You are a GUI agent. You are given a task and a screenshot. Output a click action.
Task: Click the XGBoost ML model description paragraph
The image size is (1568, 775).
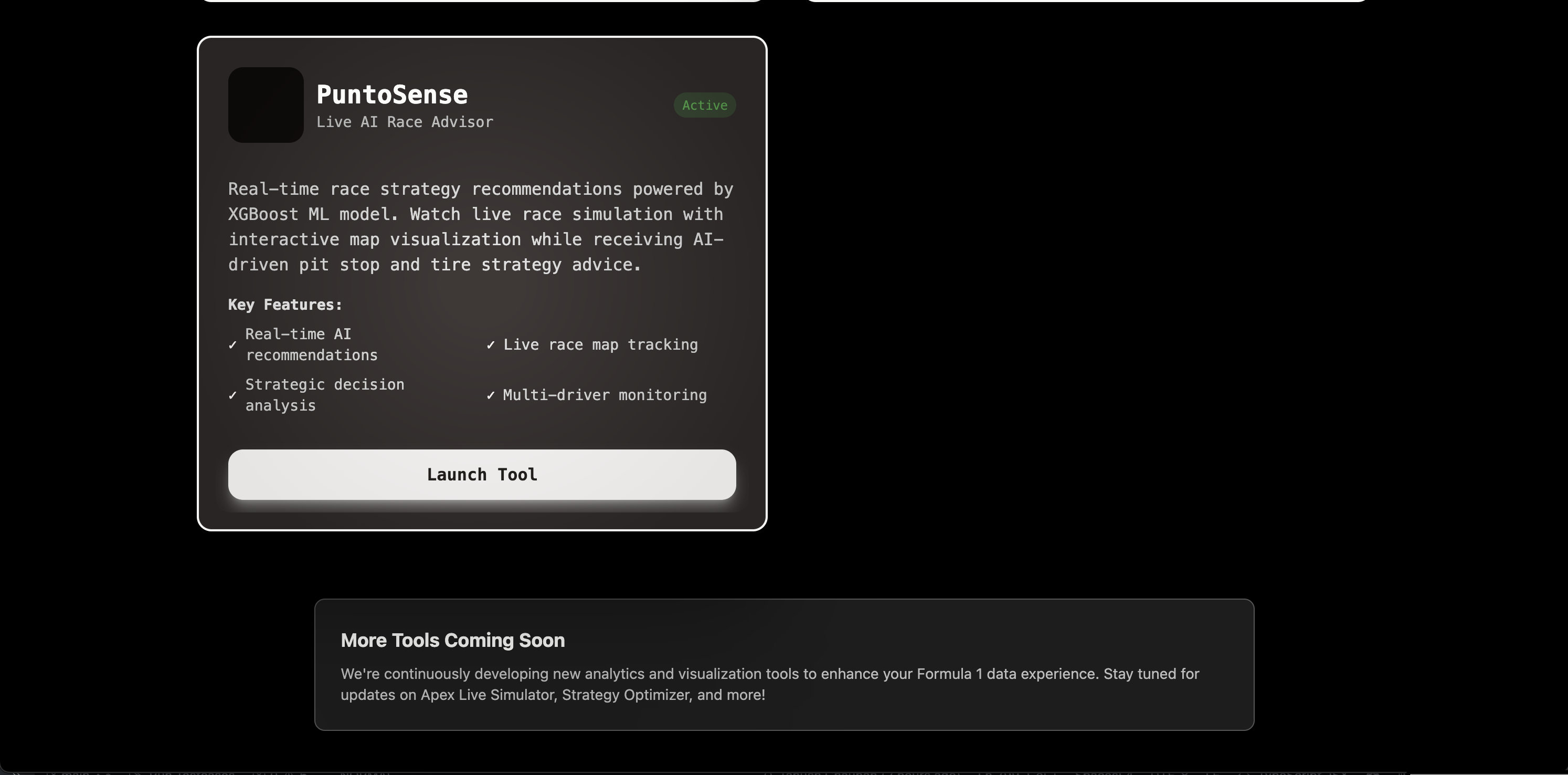click(481, 227)
